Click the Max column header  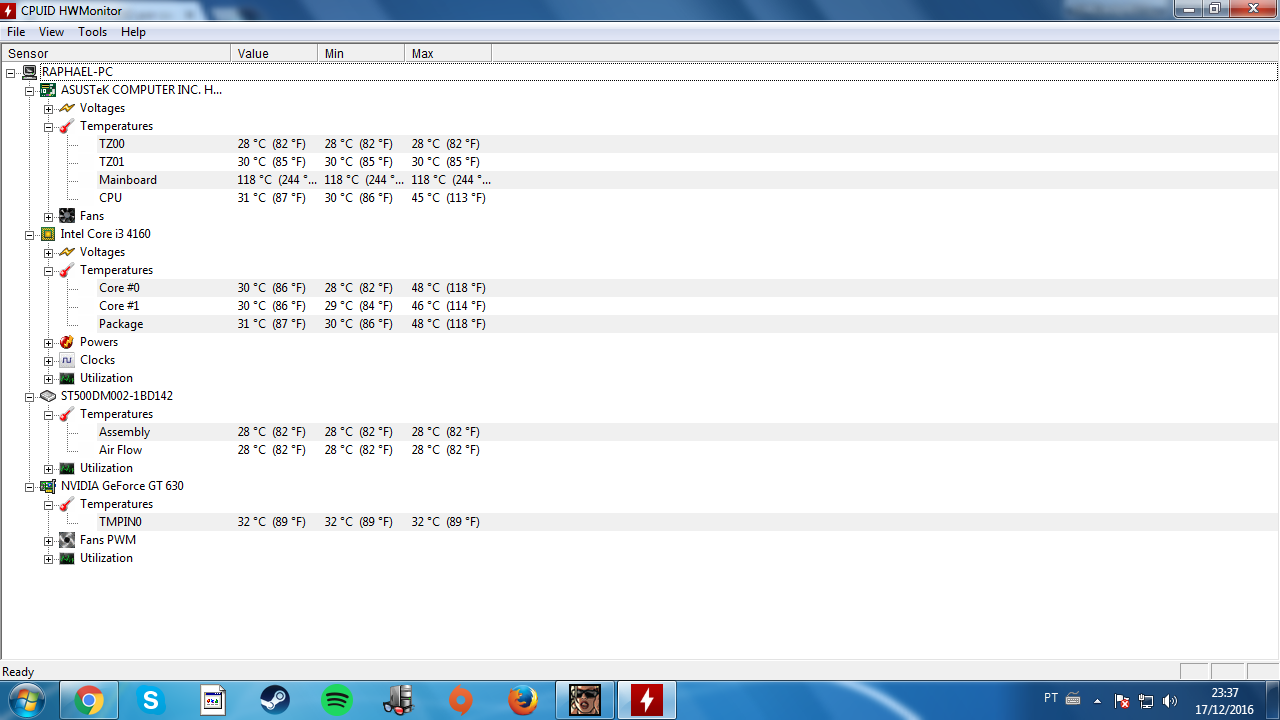click(448, 53)
